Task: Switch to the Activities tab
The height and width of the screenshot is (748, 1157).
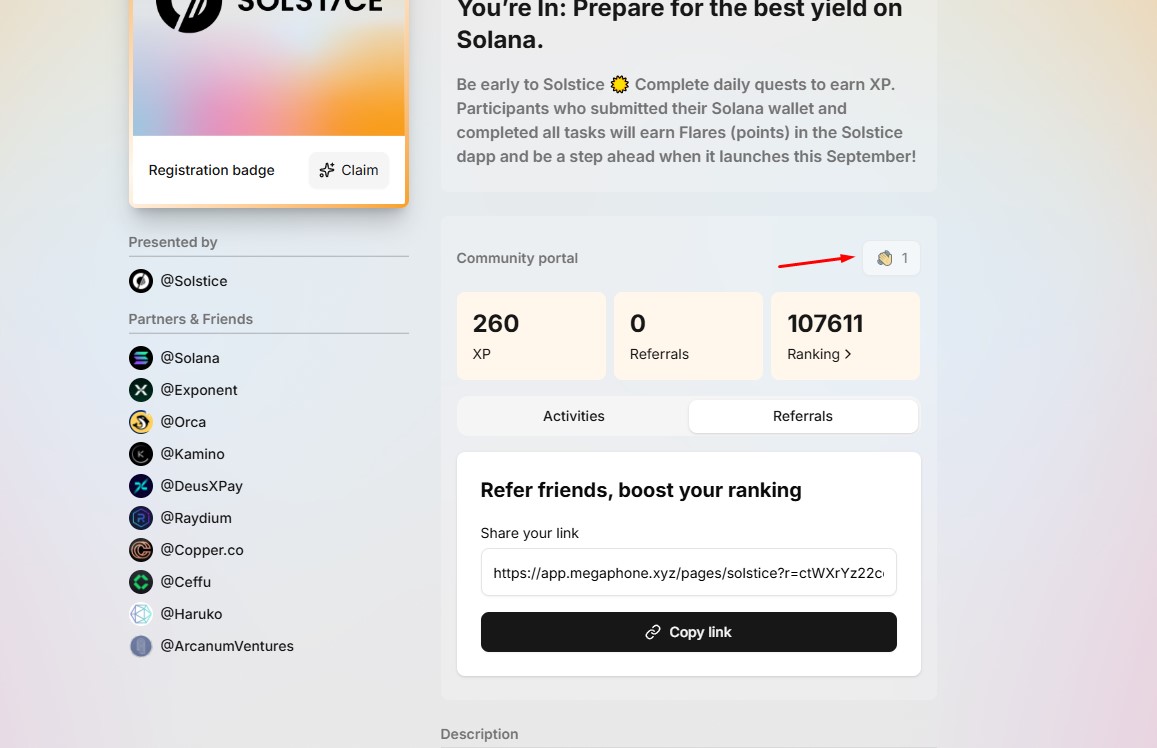Action: click(x=573, y=416)
